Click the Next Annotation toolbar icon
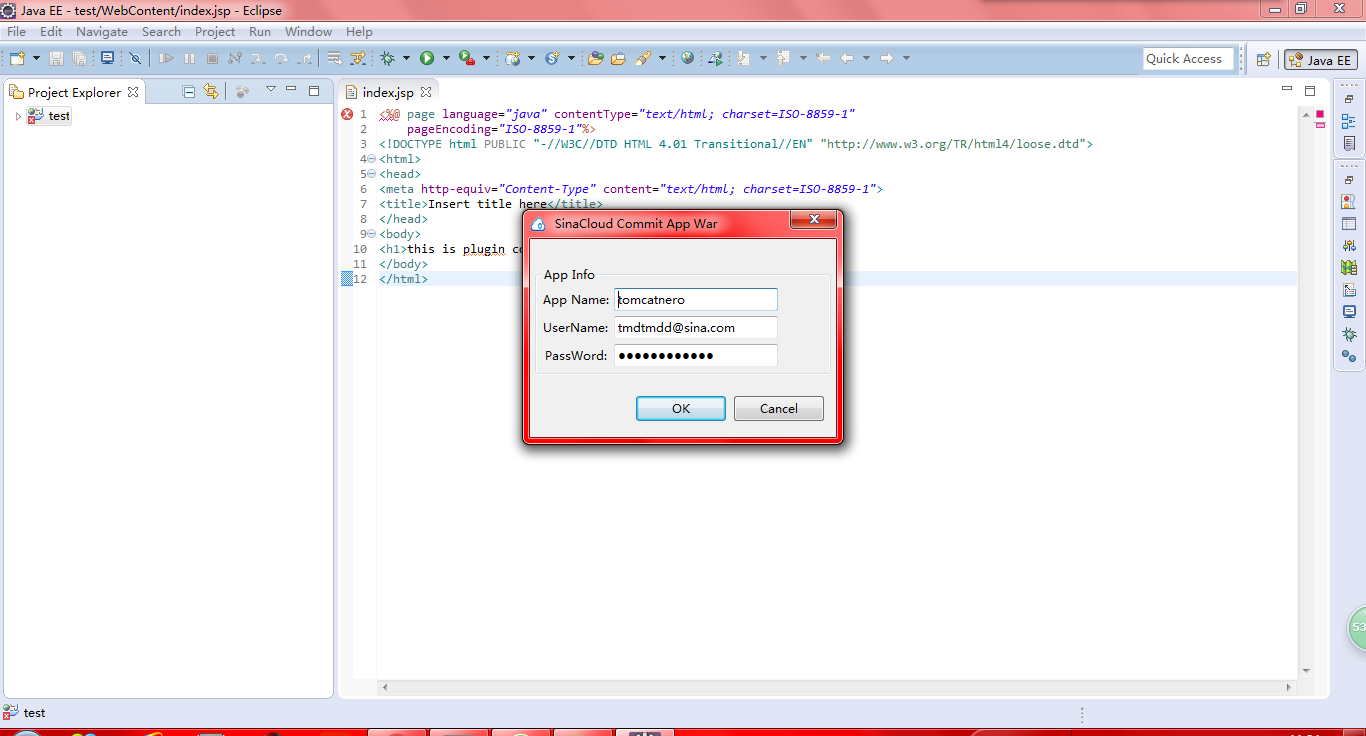The height and width of the screenshot is (736, 1366). [744, 59]
